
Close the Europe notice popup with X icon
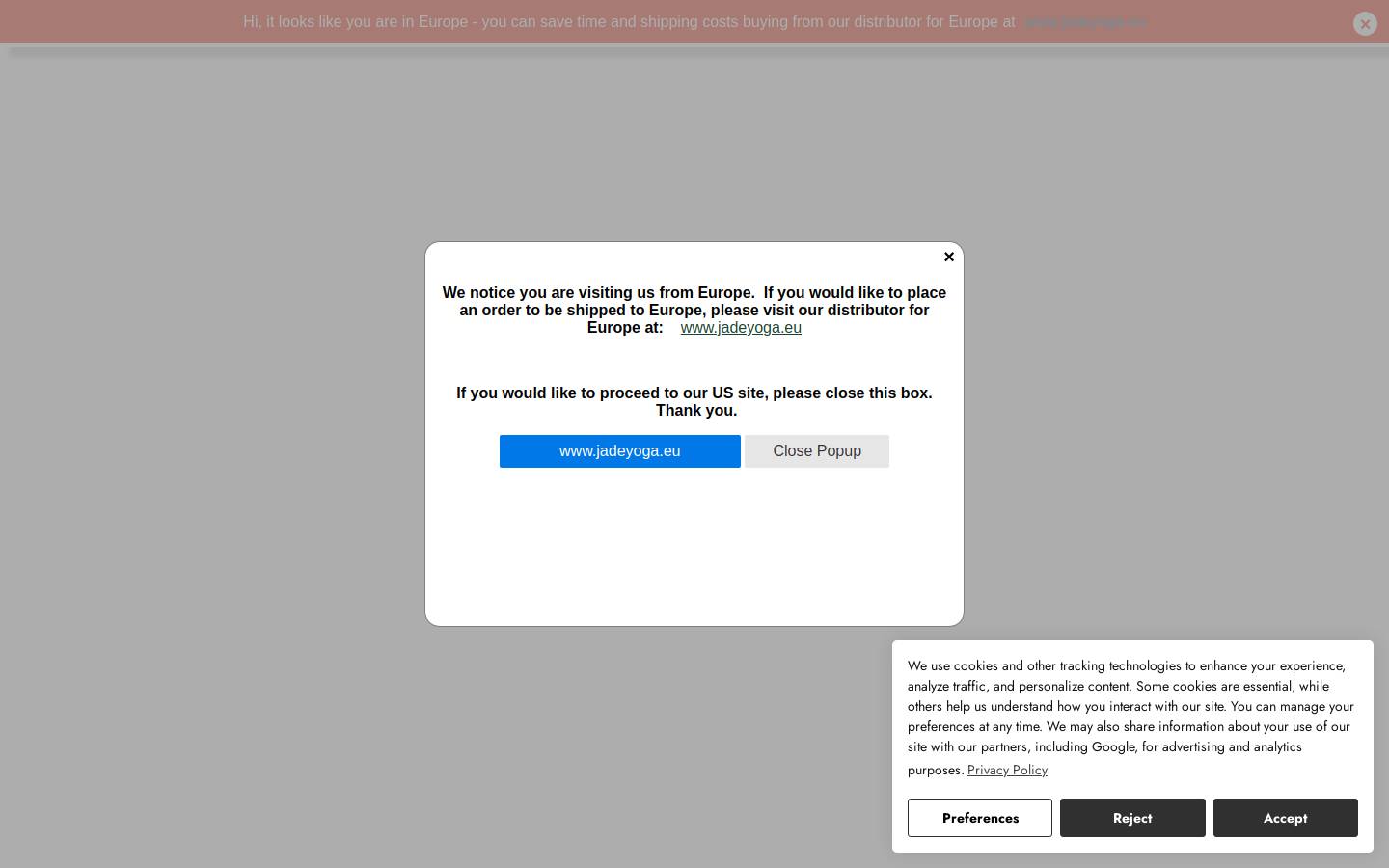(x=949, y=257)
